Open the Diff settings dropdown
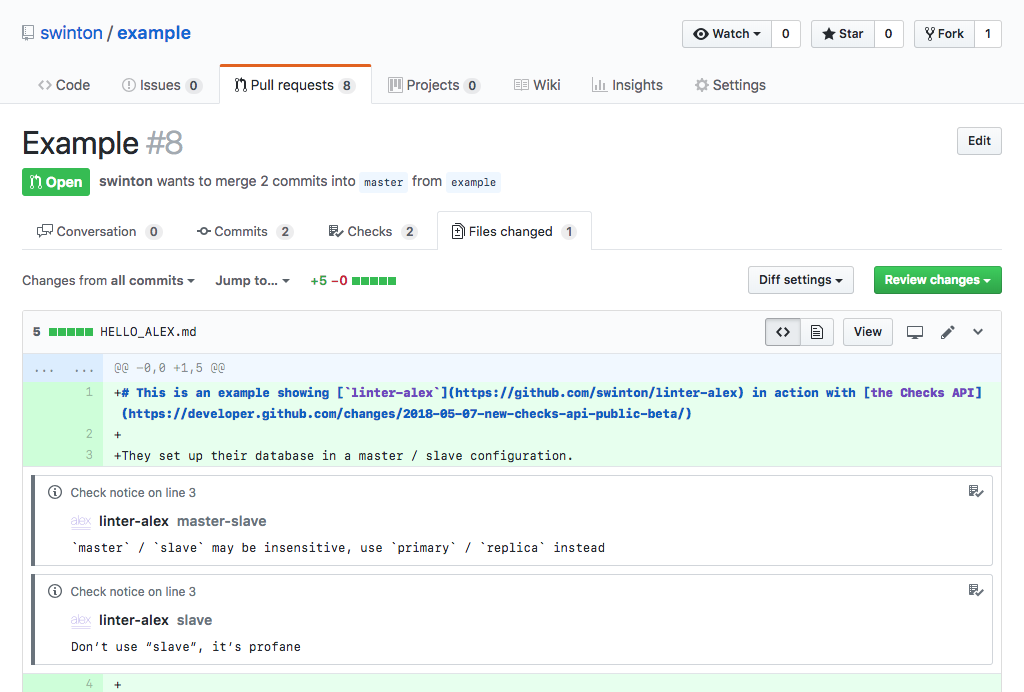Image resolution: width=1024 pixels, height=692 pixels. [801, 280]
